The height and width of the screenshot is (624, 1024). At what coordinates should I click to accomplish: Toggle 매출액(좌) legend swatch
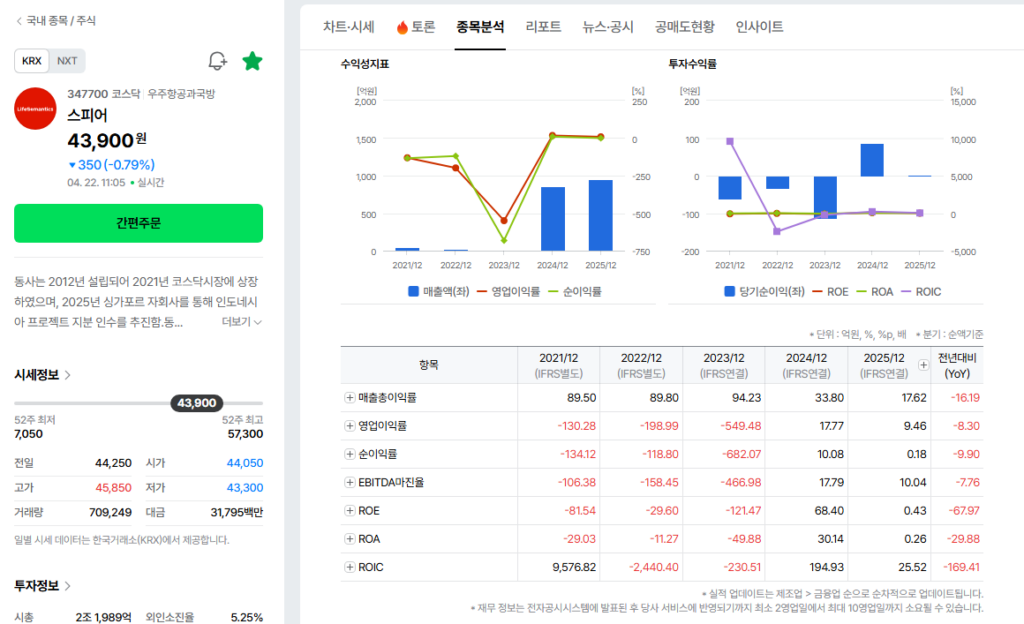(x=413, y=291)
